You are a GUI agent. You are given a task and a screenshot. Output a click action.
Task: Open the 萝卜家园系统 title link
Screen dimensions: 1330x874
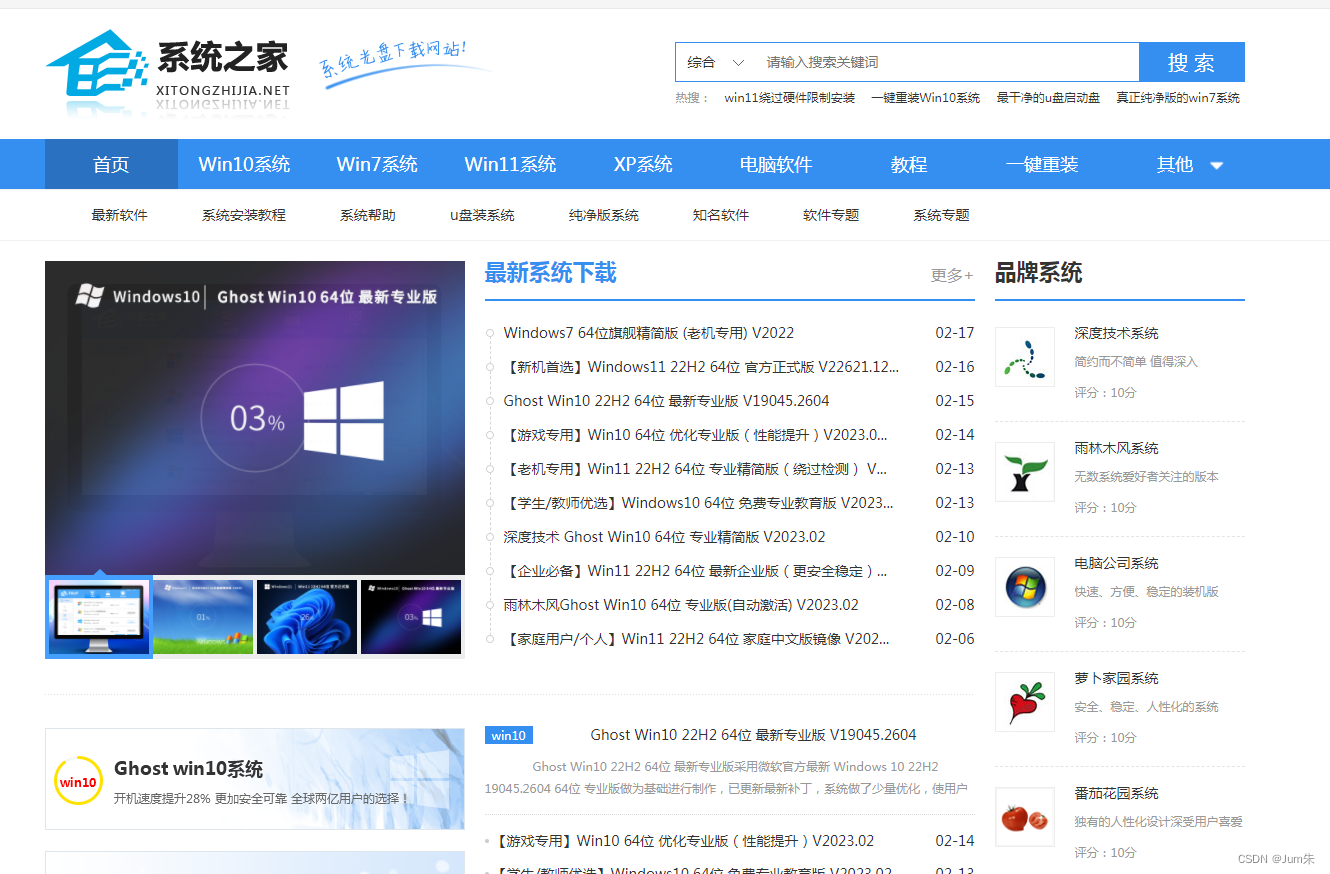tap(1116, 678)
